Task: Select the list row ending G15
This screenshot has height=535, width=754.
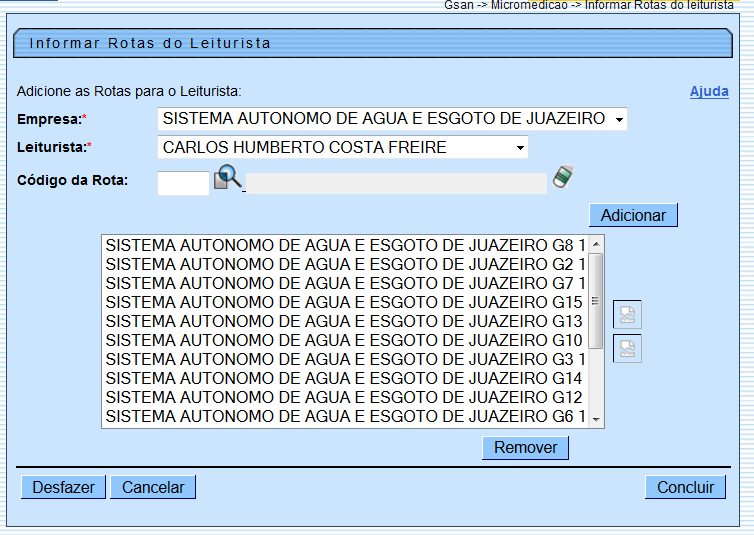Action: [345, 302]
